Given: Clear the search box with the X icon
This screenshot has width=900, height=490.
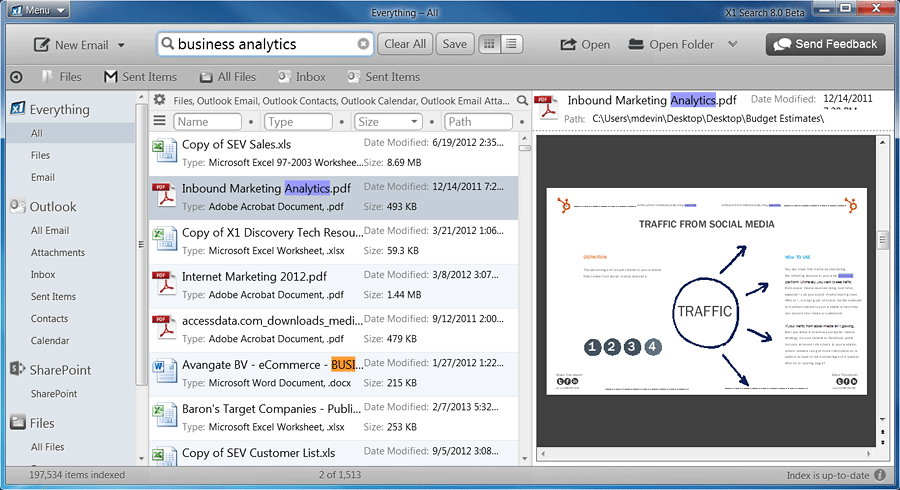Looking at the screenshot, I should point(363,44).
